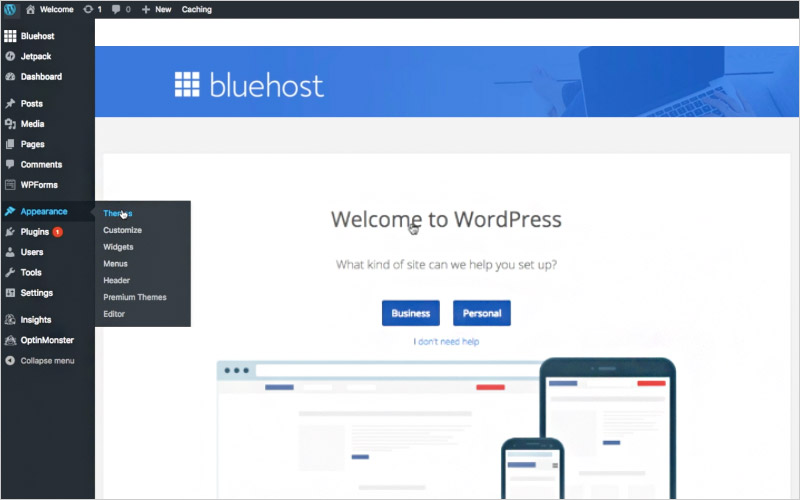Click the Bluehost logo in the banner

coord(249,85)
